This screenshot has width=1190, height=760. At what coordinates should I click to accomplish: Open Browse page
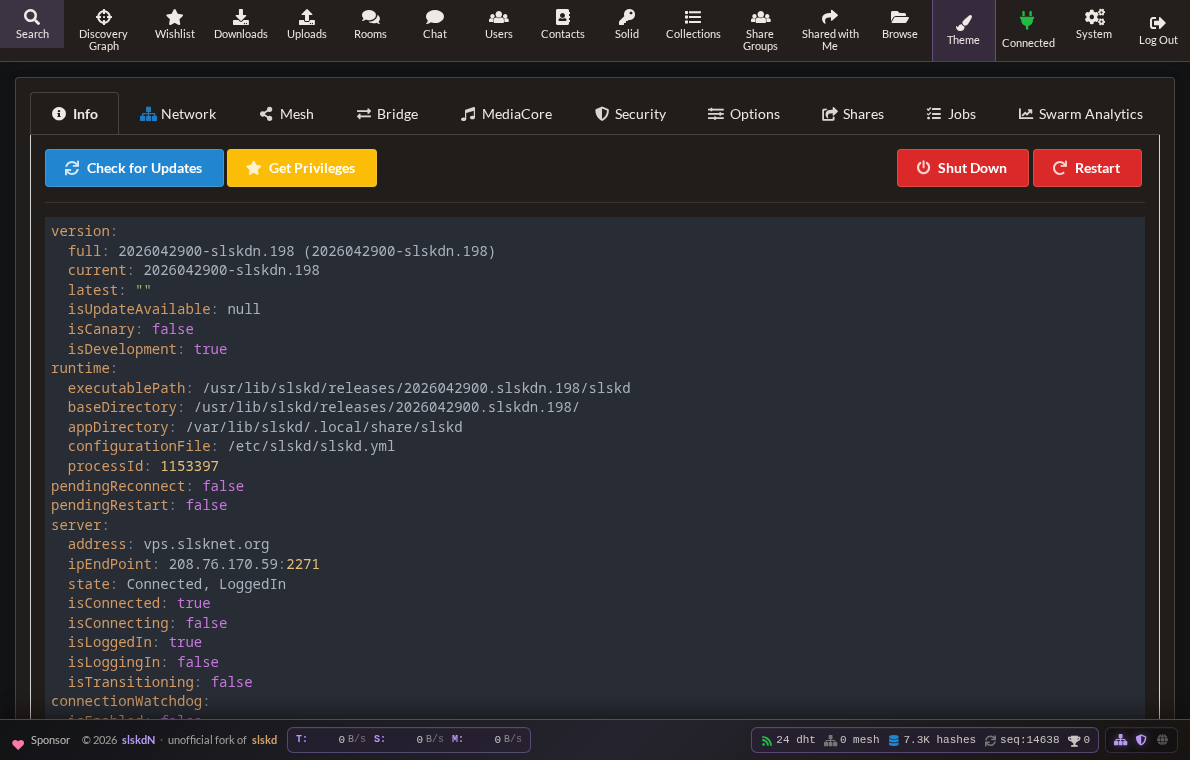coord(899,24)
